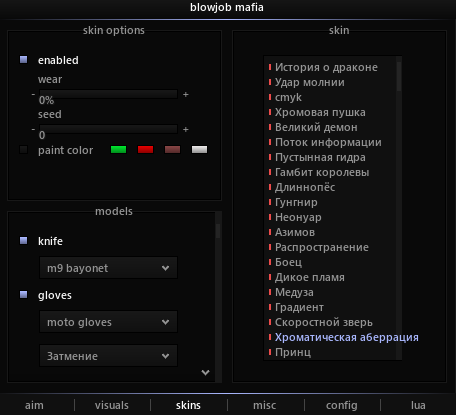This screenshot has height=415, width=456.
Task: Select skin Медуза
Action: (x=294, y=292)
